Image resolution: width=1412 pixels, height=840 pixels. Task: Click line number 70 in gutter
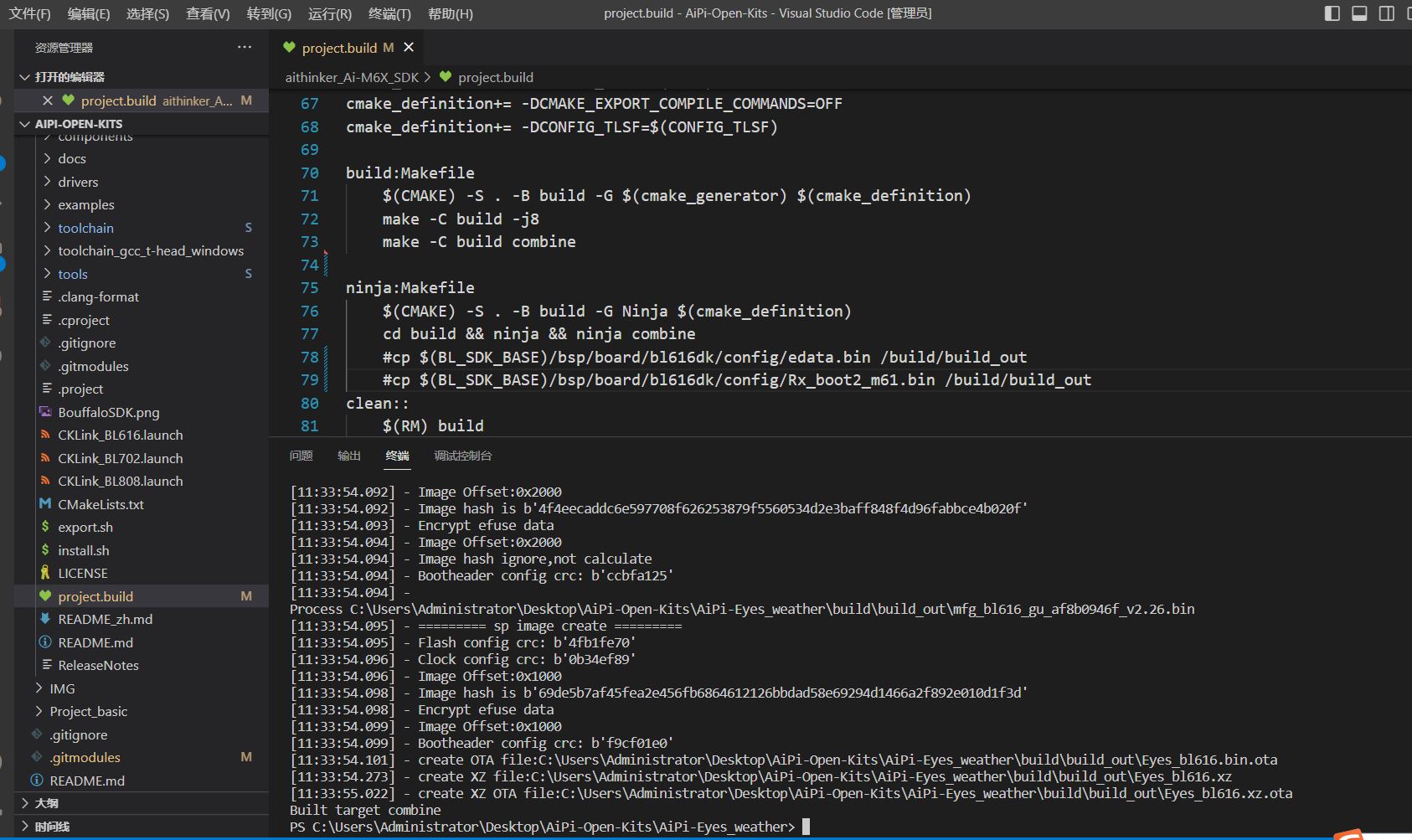click(310, 173)
